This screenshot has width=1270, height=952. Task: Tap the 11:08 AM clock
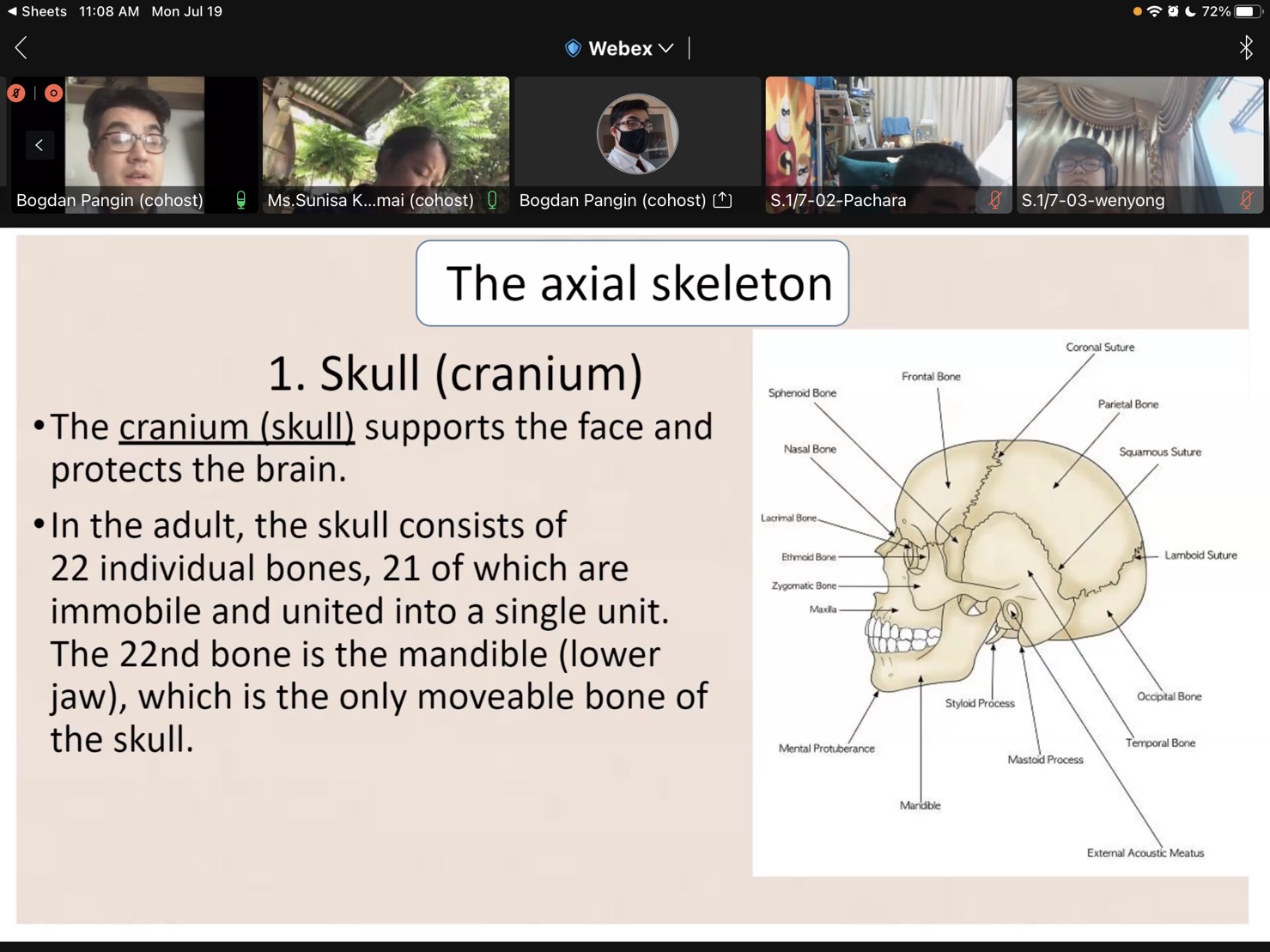(x=108, y=11)
